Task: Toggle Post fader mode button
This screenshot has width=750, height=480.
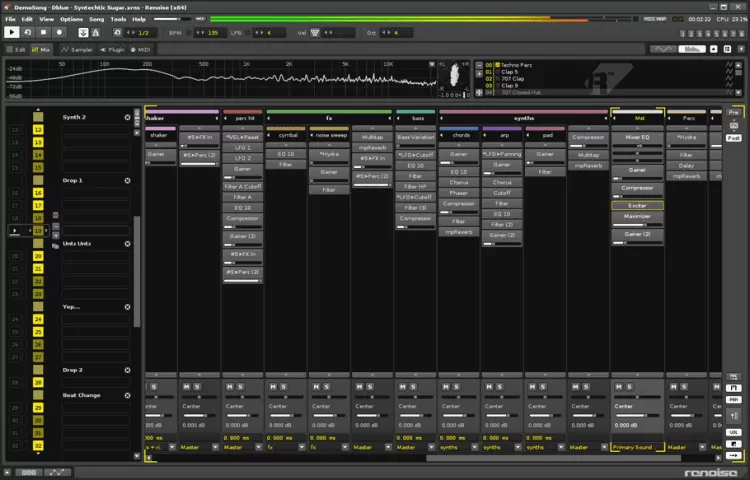Action: pos(733,138)
